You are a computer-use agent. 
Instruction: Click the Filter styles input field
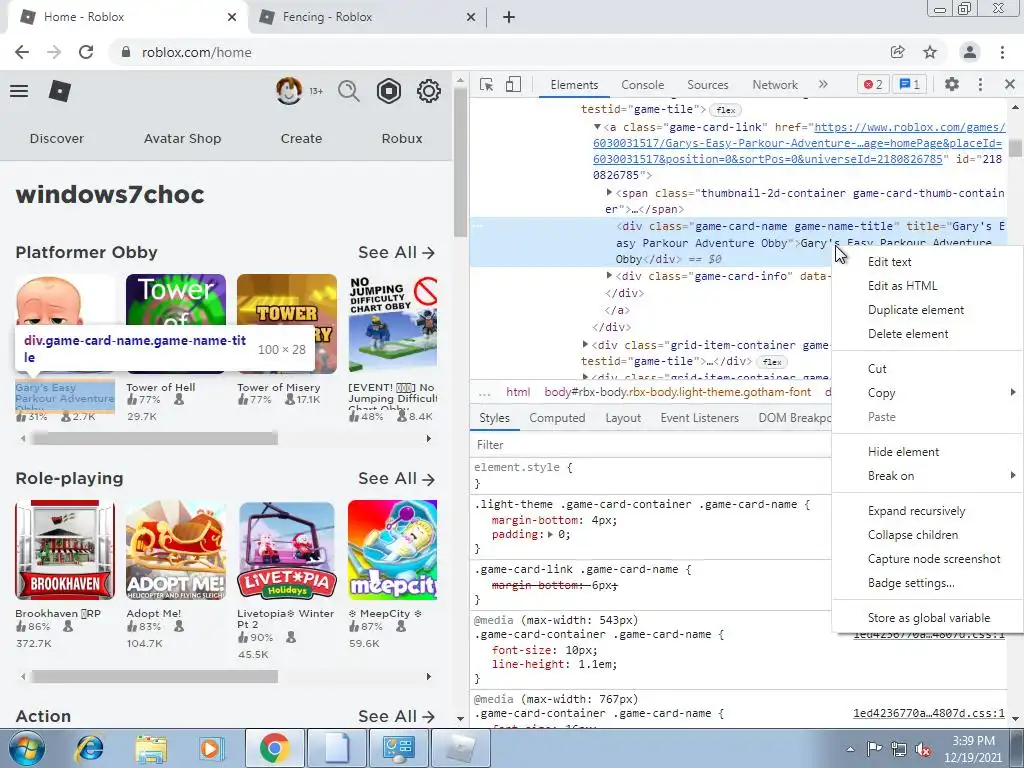click(x=650, y=445)
